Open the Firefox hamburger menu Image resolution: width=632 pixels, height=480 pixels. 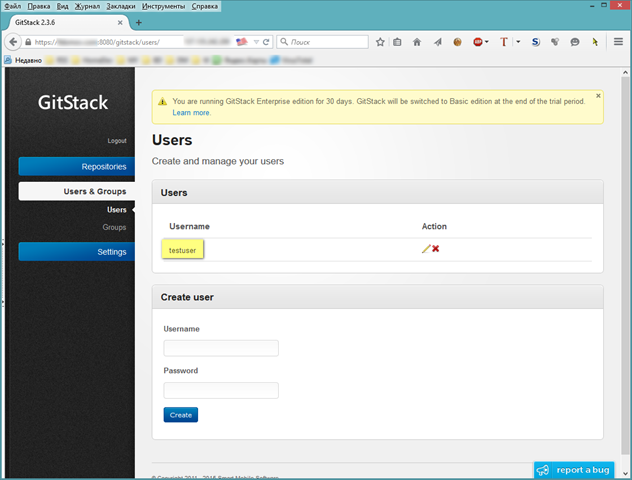pyautogui.click(x=618, y=42)
